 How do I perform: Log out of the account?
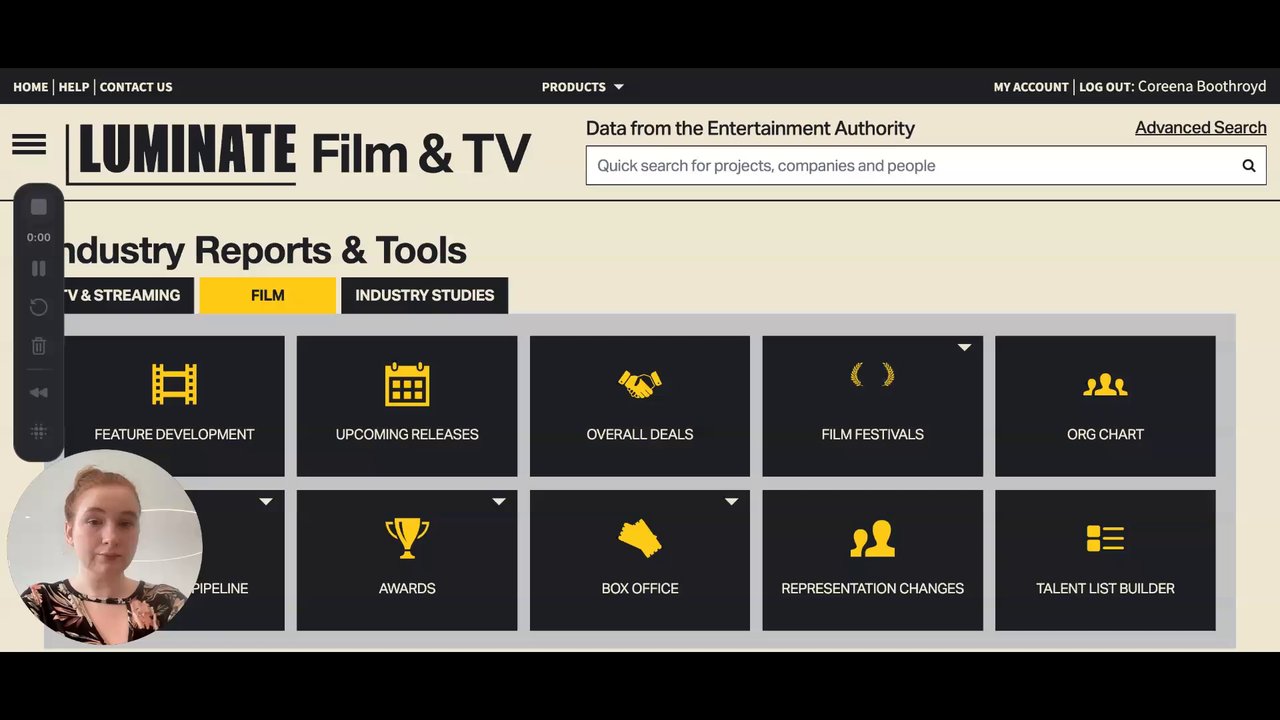1106,87
